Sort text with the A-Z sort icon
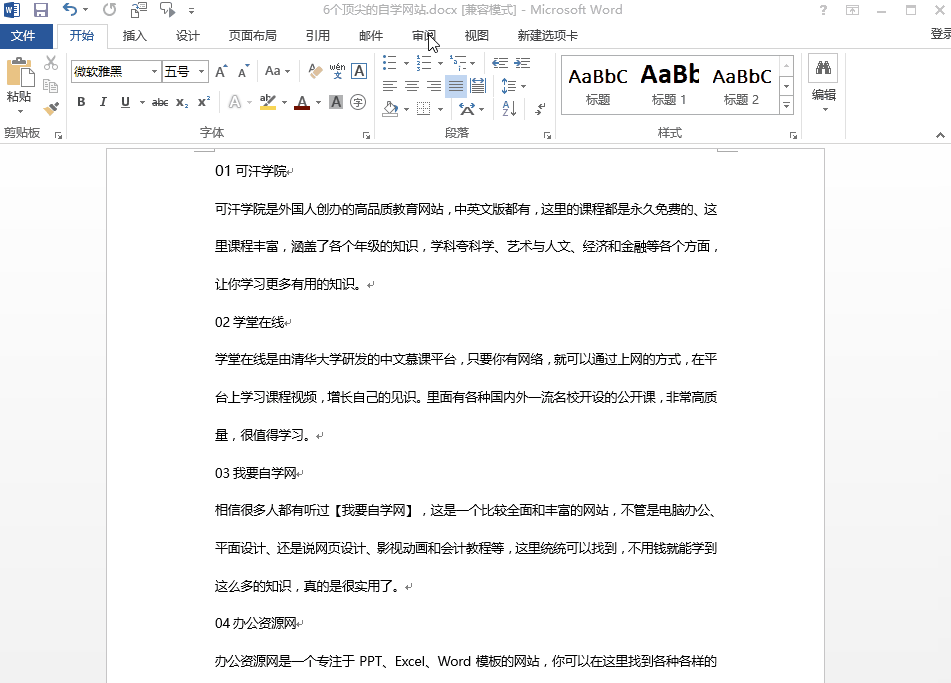The width and height of the screenshot is (951, 683). tap(509, 109)
